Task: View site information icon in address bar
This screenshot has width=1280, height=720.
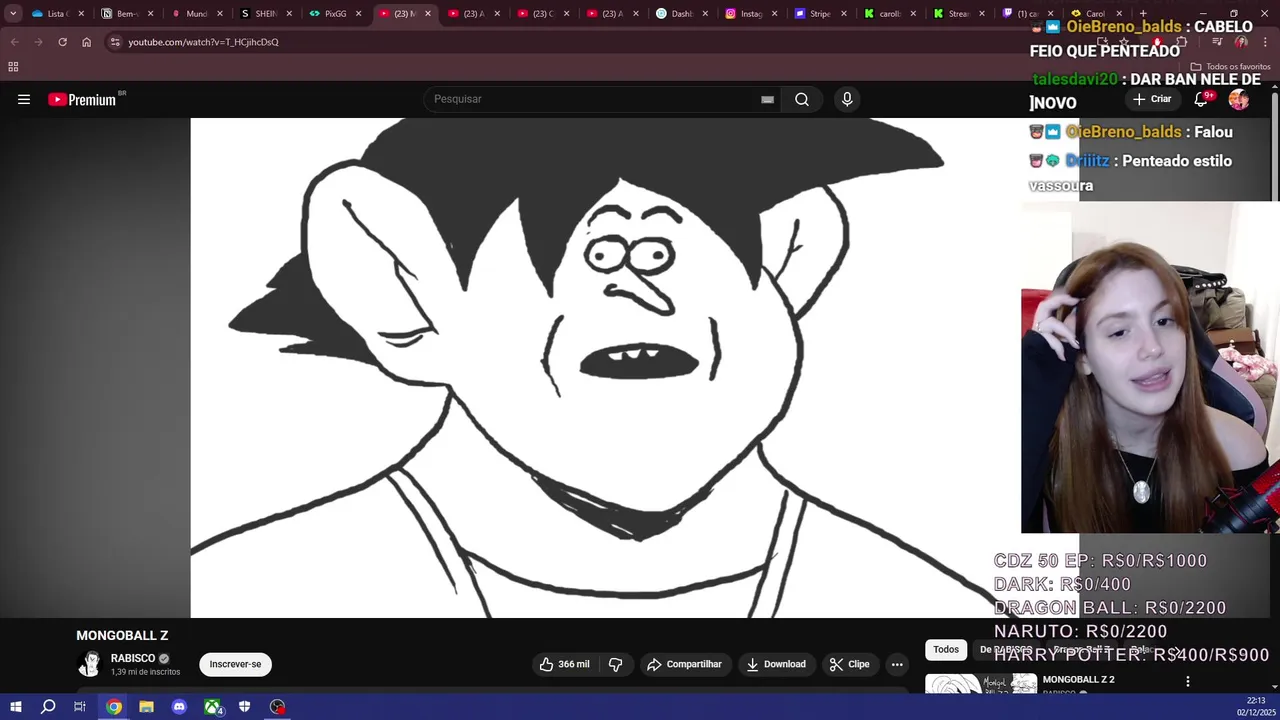Action: coord(115,42)
